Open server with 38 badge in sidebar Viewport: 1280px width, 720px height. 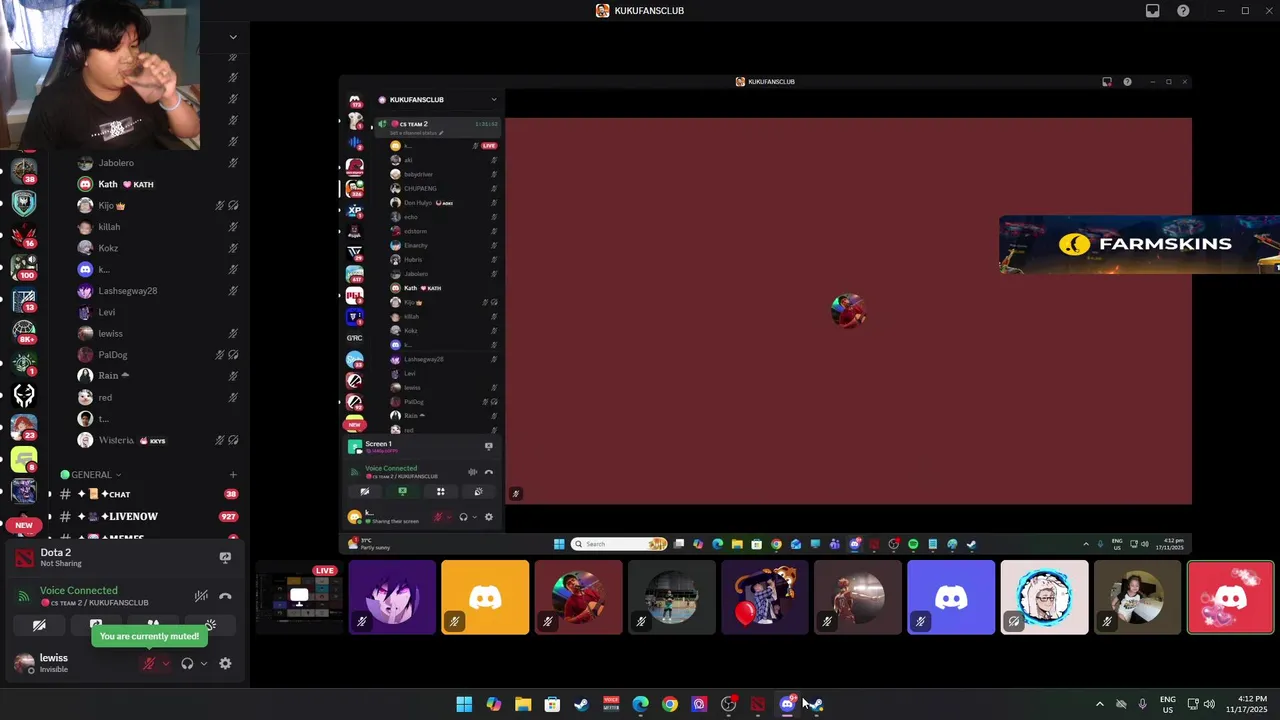(24, 170)
